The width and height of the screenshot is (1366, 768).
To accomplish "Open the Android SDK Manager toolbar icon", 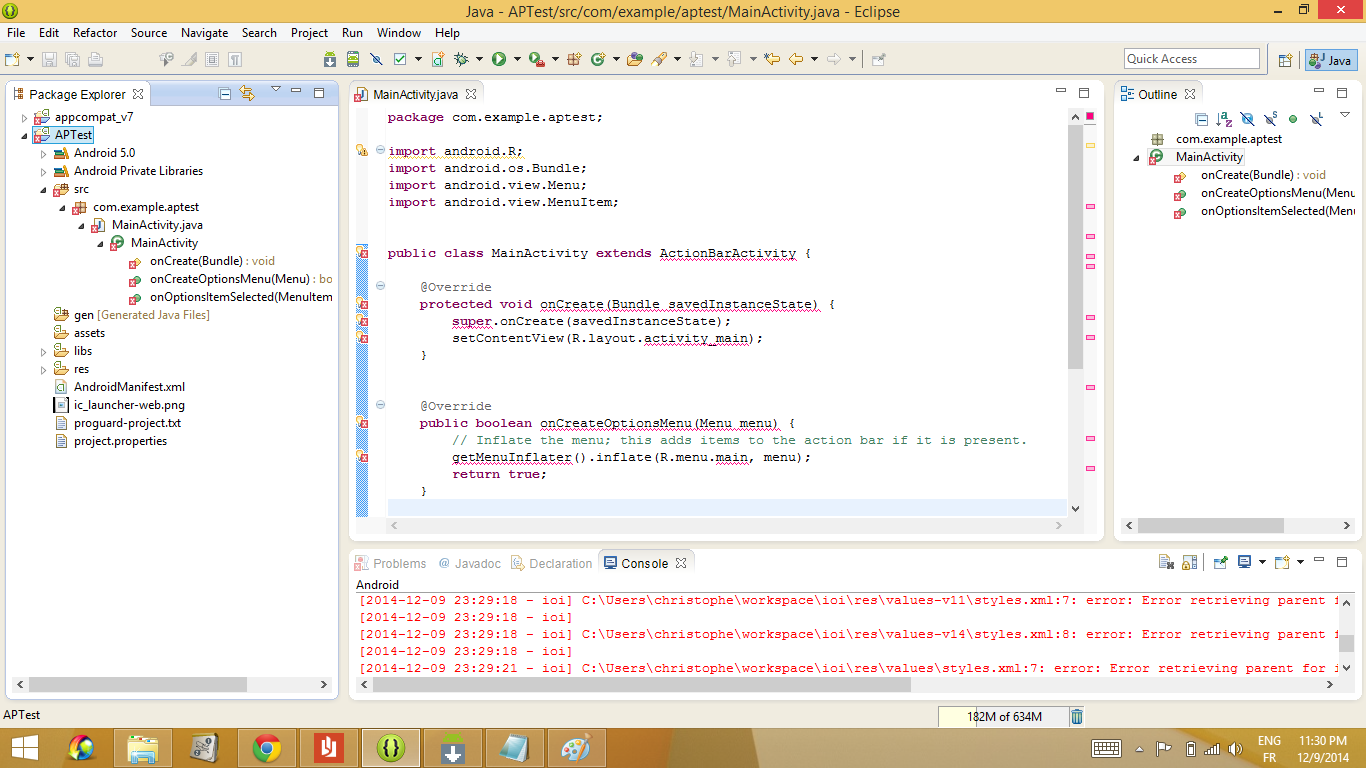I will coord(329,59).
